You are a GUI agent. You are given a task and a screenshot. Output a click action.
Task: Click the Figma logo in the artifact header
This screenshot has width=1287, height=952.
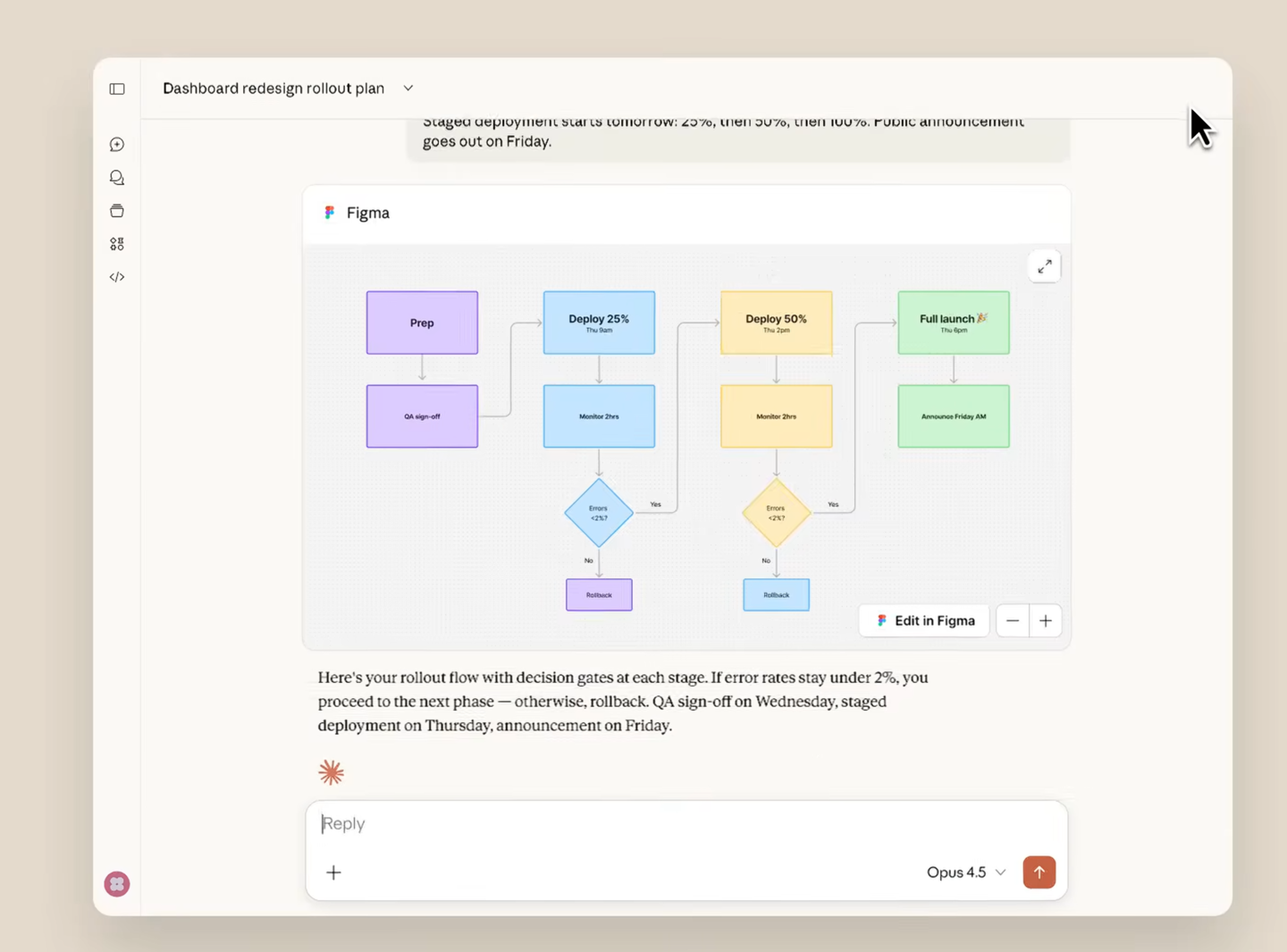pyautogui.click(x=330, y=212)
